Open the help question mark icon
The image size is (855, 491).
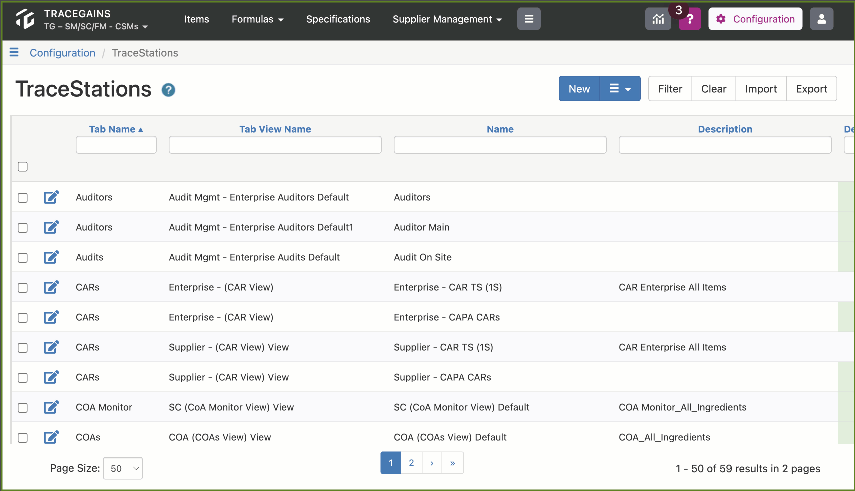(690, 19)
